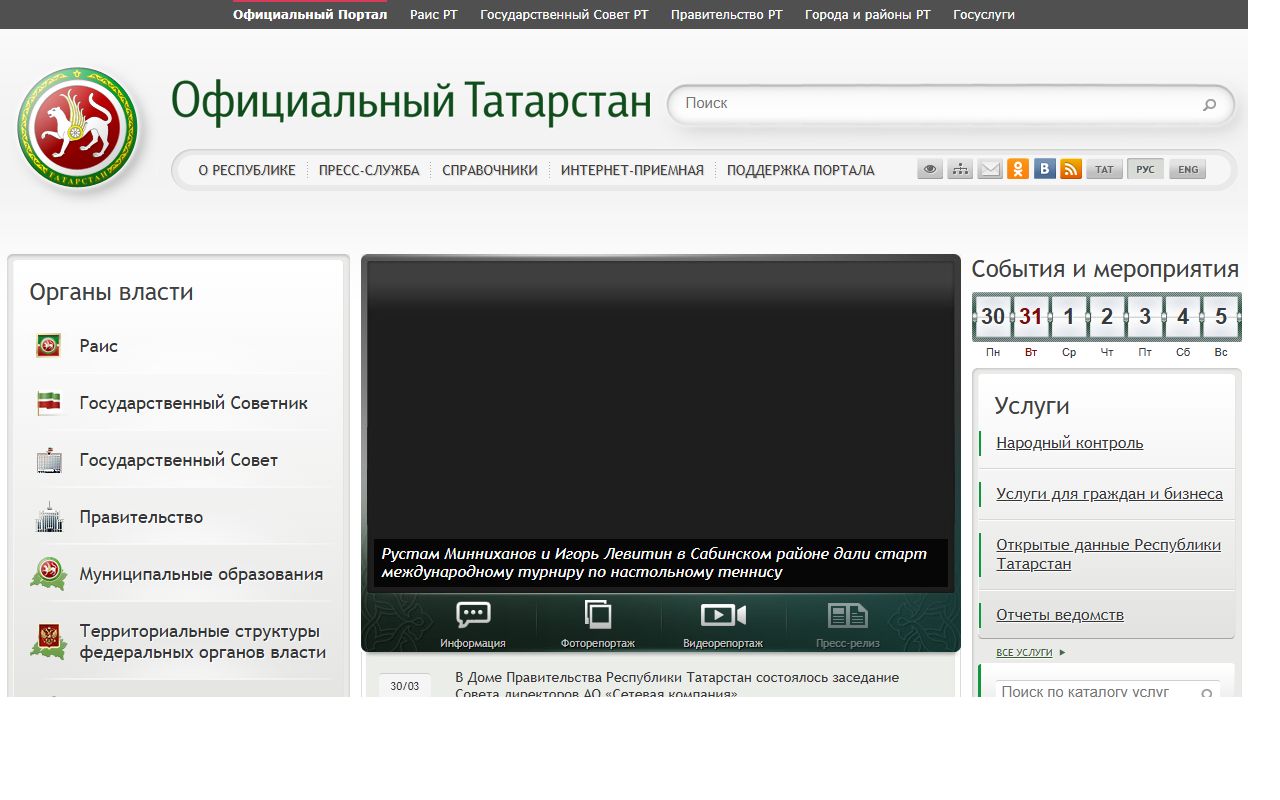This screenshot has height=800, width=1280.
Task: Switch language to ENG
Action: (1188, 169)
